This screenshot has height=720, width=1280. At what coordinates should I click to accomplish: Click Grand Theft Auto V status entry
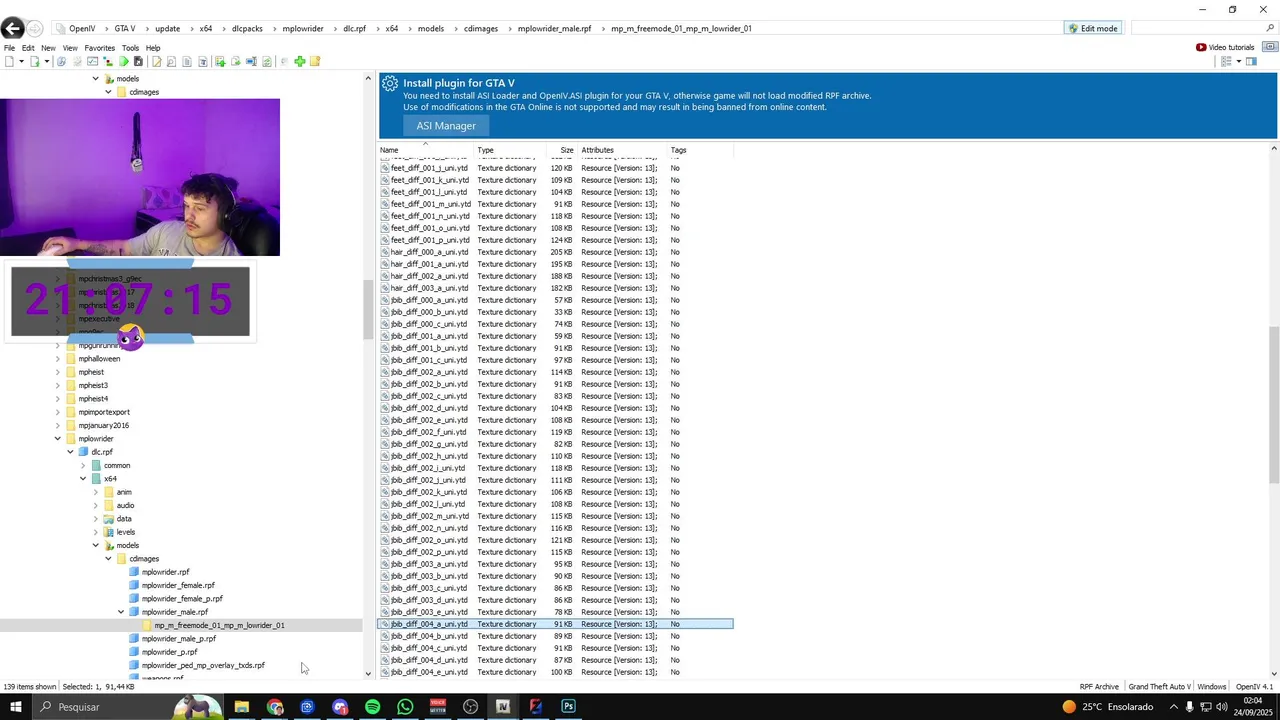click(x=1159, y=687)
